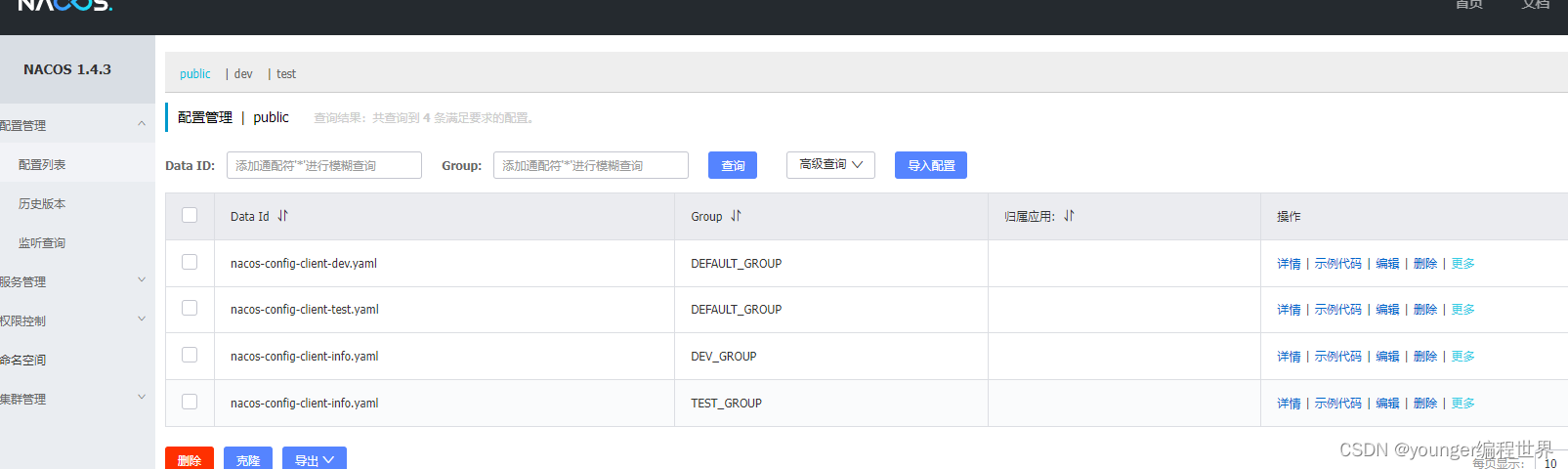The height and width of the screenshot is (469, 1568).
Task: Open 更多 menu for nacos-config-client-test.yaml
Action: [1462, 310]
